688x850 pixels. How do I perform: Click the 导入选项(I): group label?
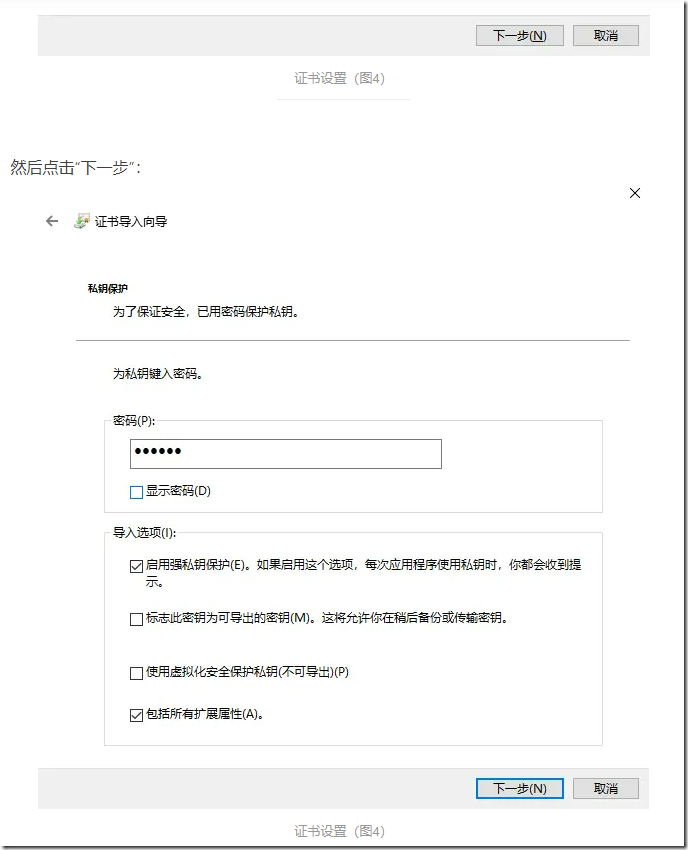point(144,532)
